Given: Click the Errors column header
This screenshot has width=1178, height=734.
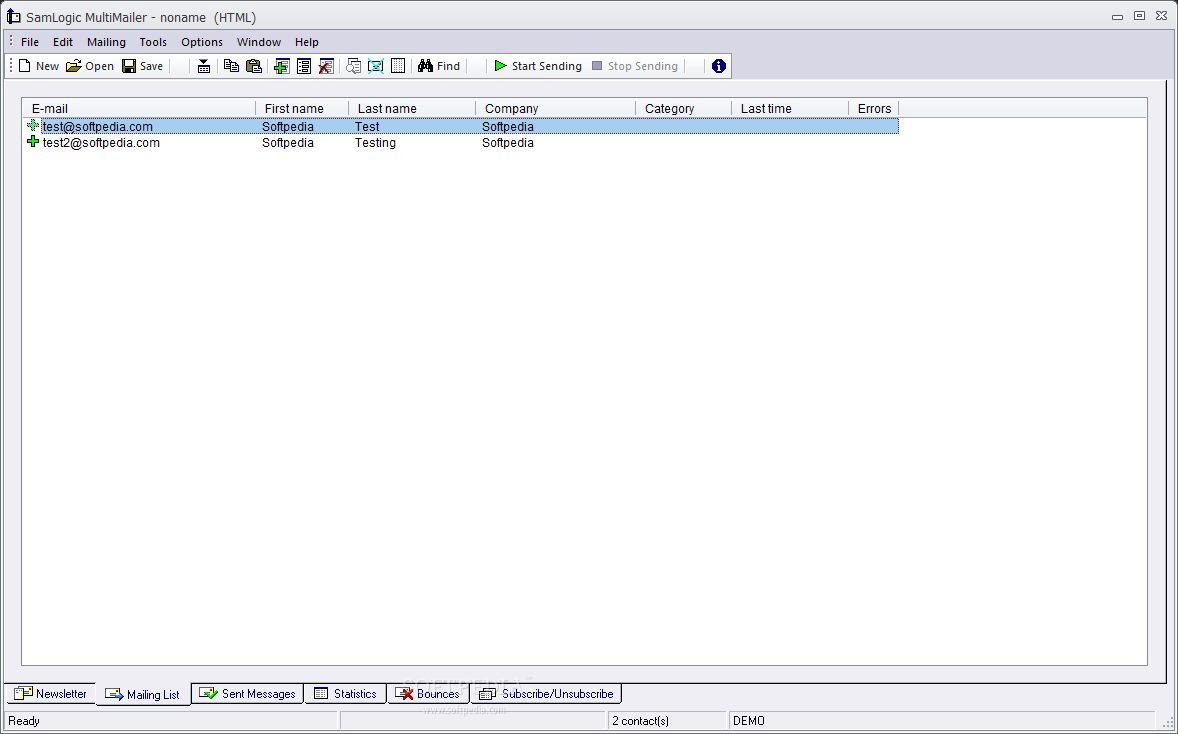Looking at the screenshot, I should [x=874, y=108].
